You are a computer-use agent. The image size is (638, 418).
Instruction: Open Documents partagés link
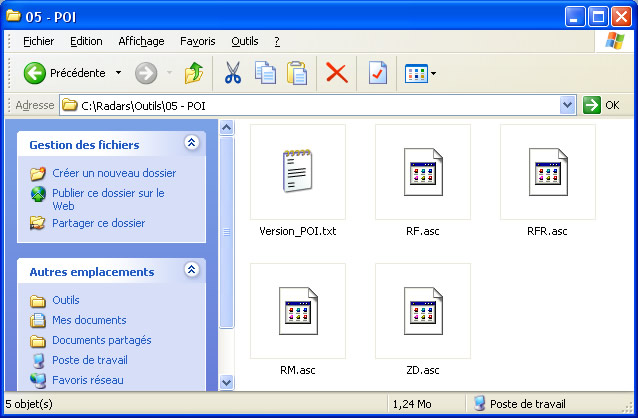click(102, 340)
